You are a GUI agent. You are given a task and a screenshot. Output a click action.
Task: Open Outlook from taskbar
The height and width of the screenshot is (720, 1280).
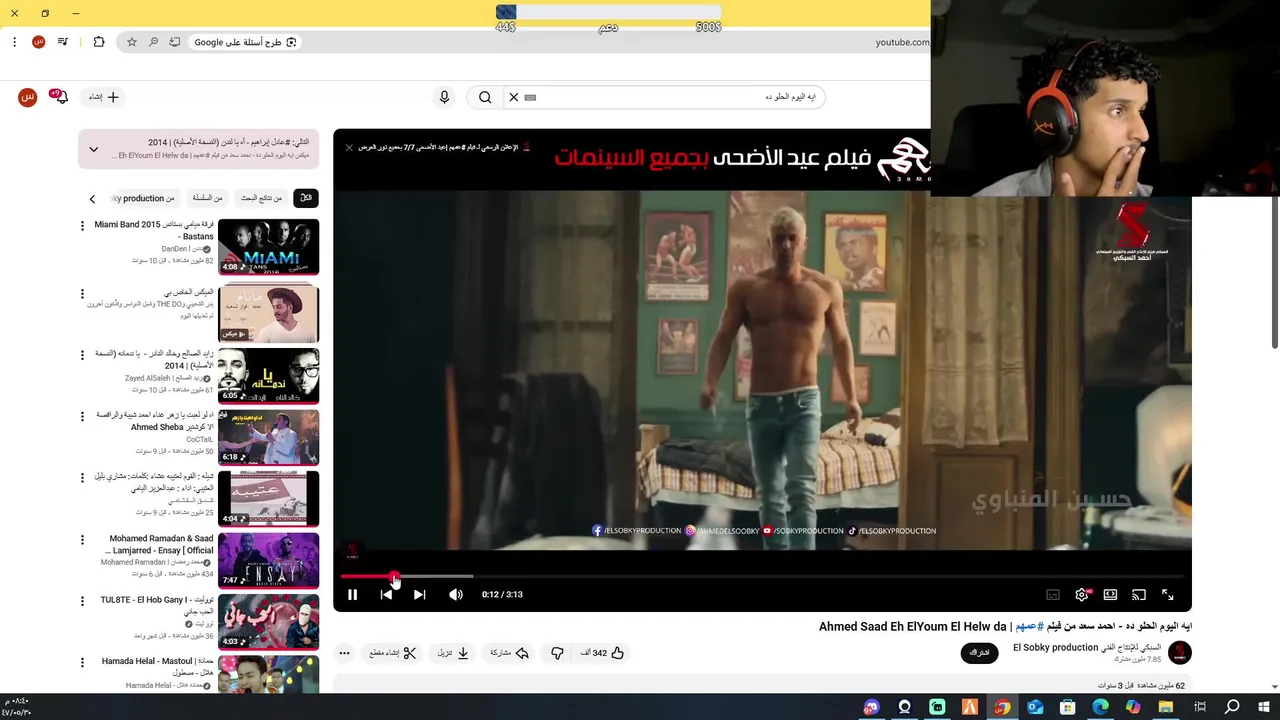[1035, 707]
